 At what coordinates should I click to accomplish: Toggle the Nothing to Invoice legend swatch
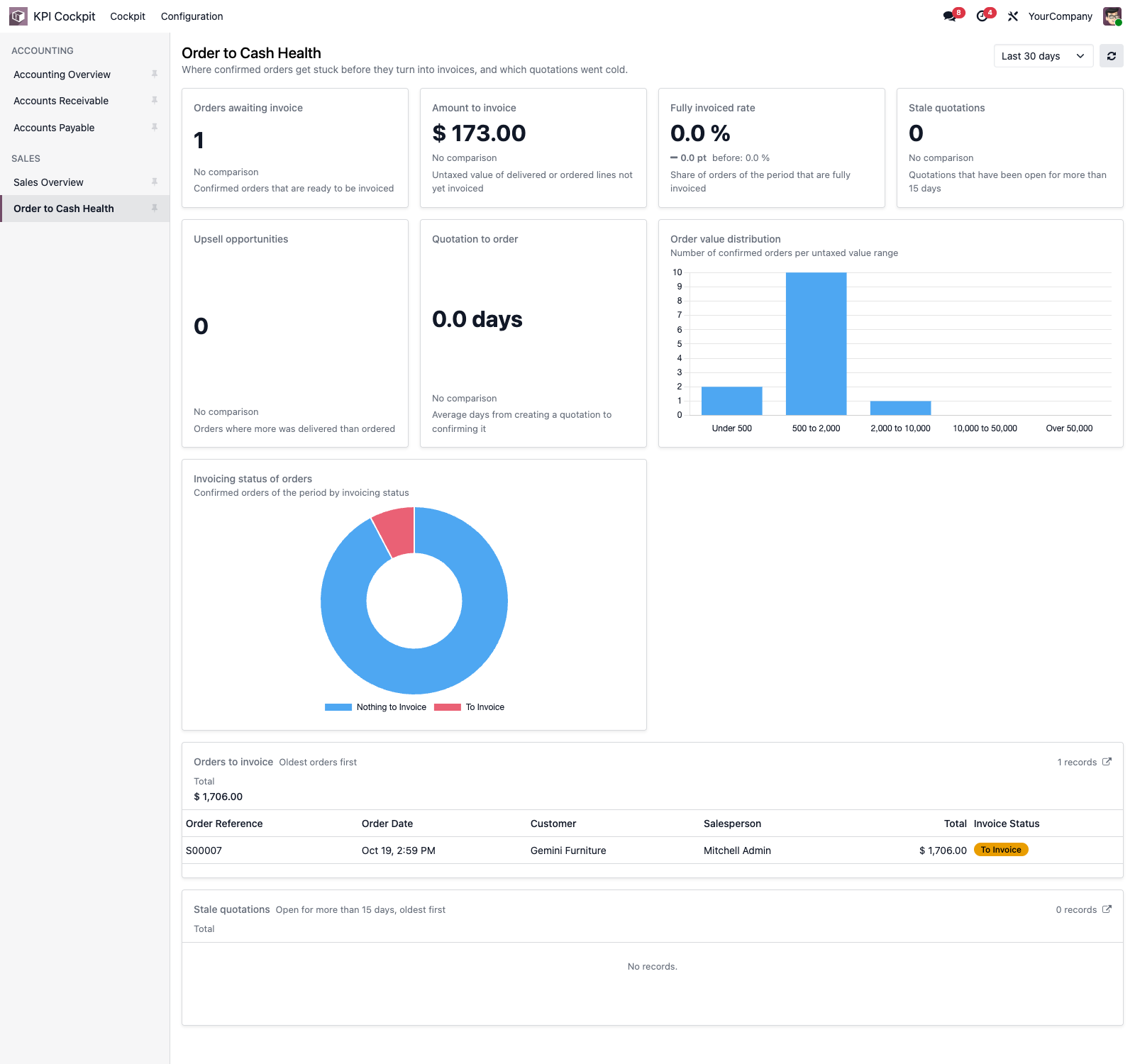(338, 707)
